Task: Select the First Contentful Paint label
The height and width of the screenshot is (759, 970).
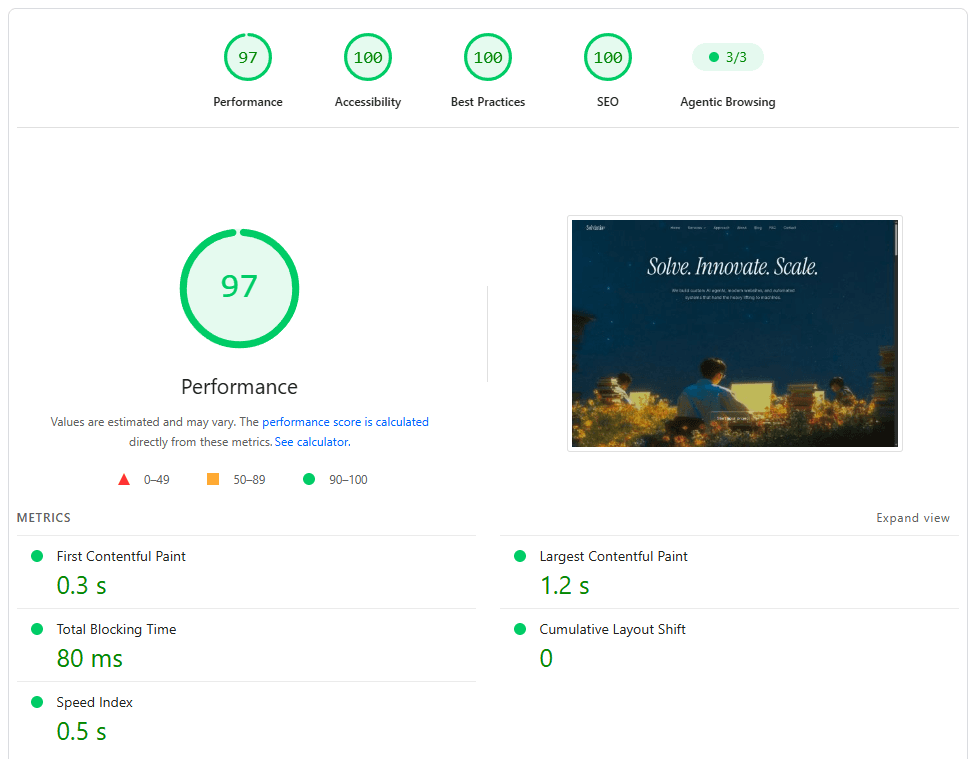Action: 121,556
